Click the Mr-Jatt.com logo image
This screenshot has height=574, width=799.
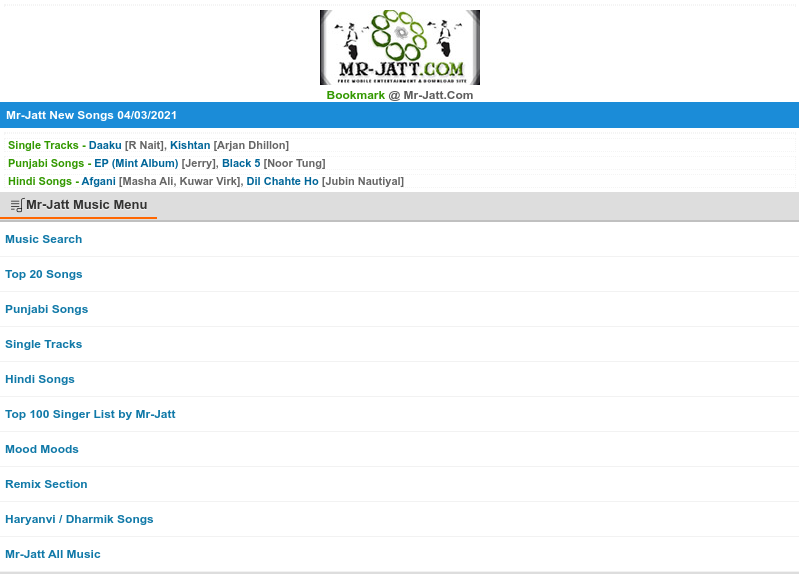400,47
